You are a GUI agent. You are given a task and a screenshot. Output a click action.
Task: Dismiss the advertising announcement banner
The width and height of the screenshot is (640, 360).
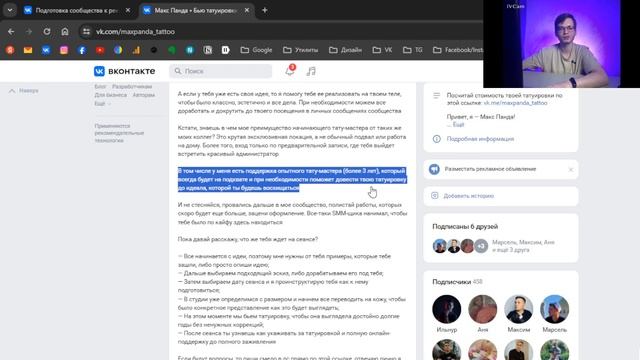coord(571,169)
